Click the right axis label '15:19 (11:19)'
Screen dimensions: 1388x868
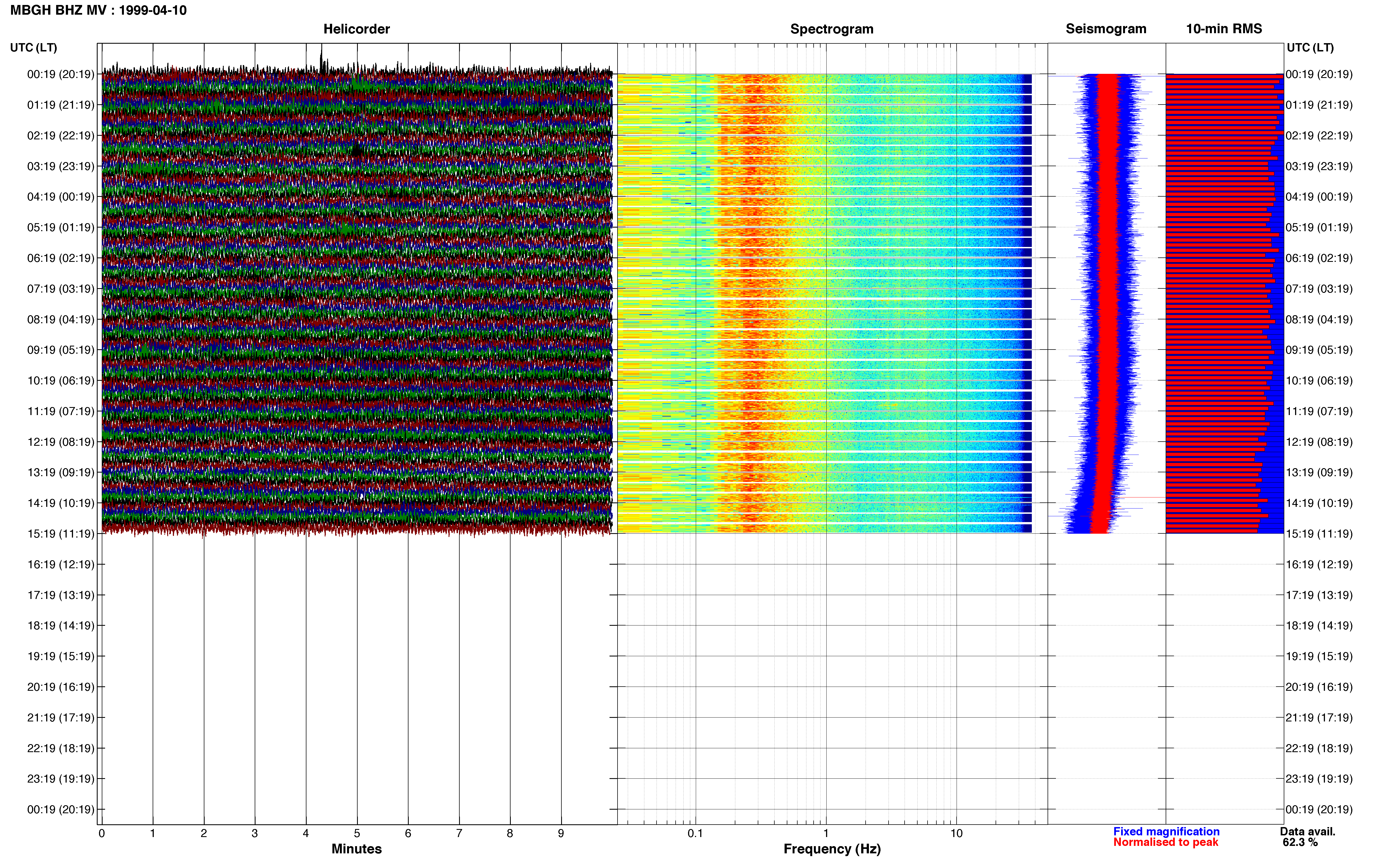[x=1319, y=534]
